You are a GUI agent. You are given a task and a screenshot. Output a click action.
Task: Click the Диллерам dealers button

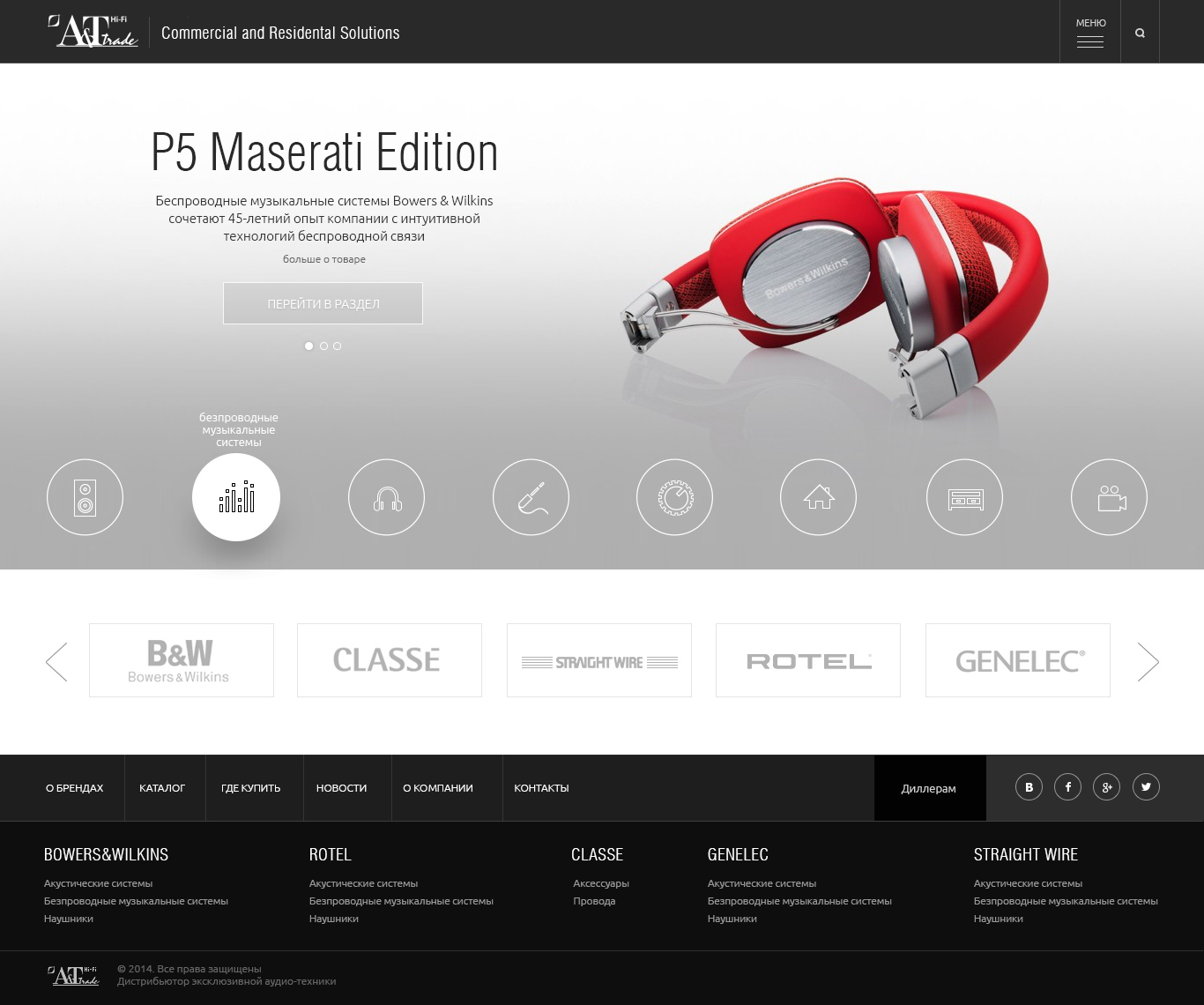tap(929, 788)
